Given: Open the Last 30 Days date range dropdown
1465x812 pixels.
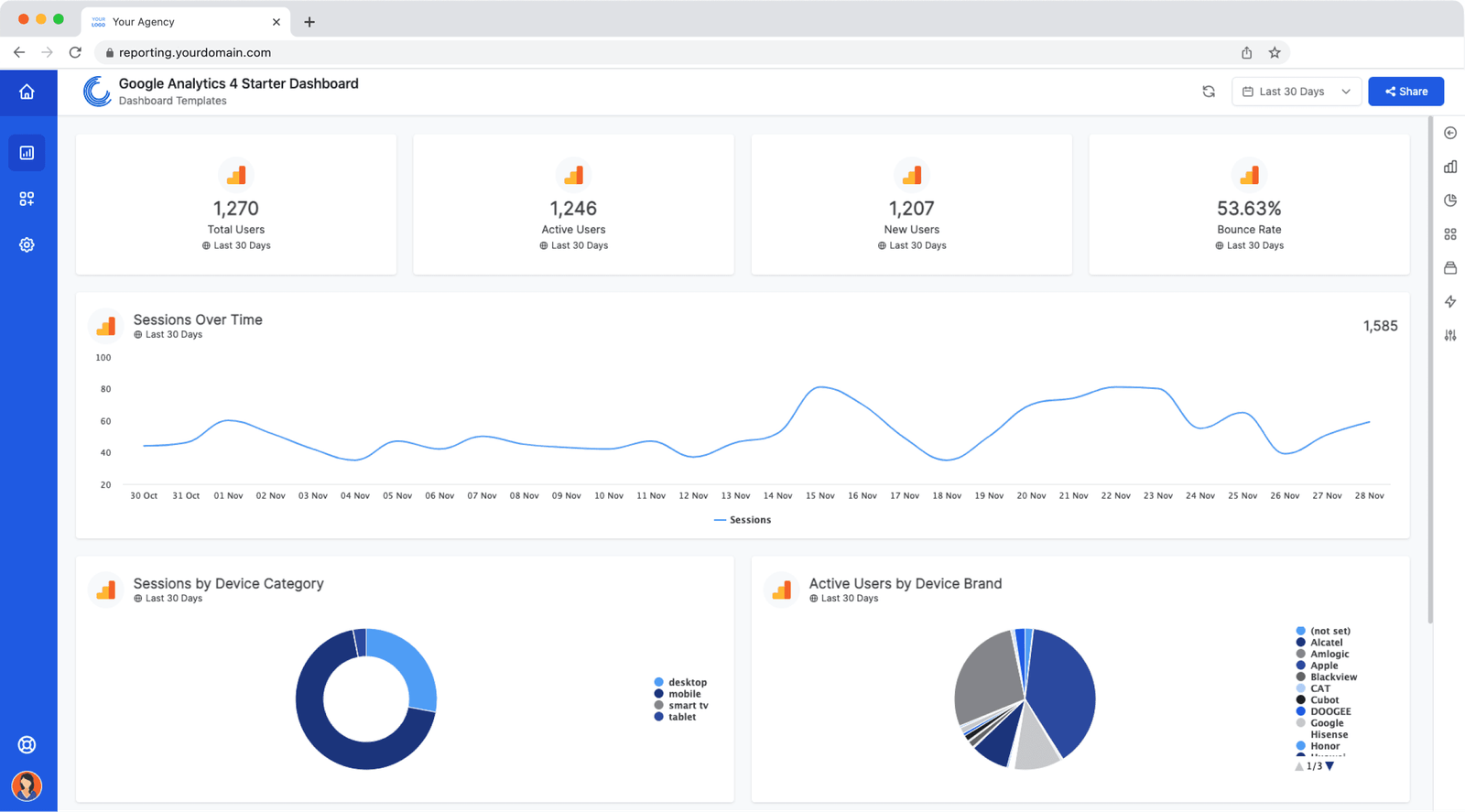Looking at the screenshot, I should (x=1296, y=92).
